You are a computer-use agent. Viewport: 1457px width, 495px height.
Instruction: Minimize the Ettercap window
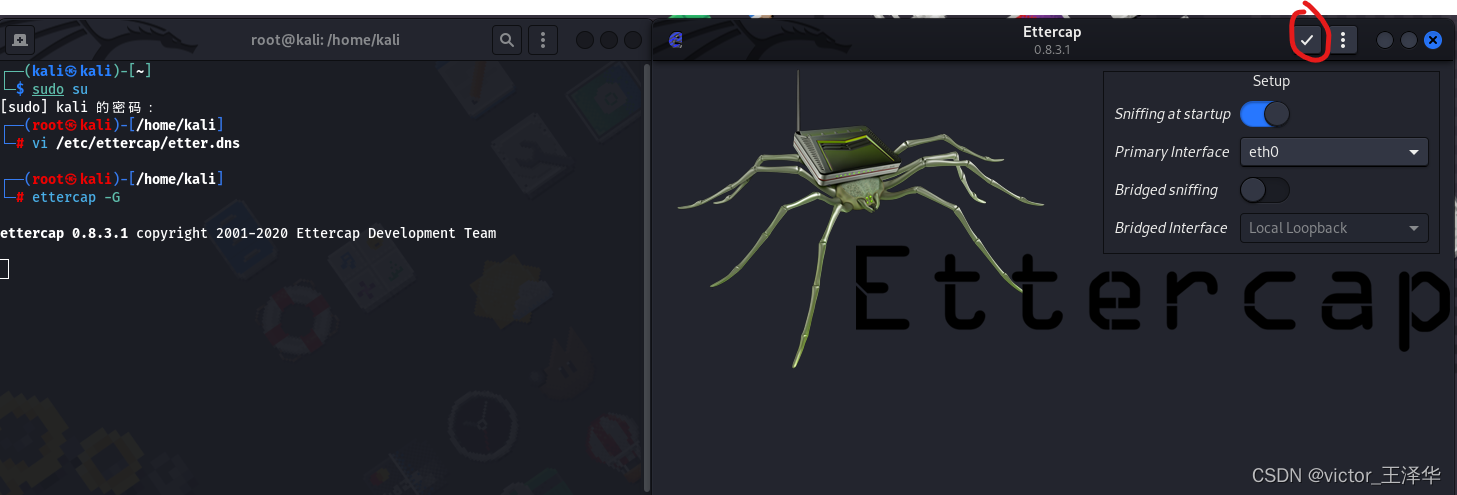[x=1385, y=40]
